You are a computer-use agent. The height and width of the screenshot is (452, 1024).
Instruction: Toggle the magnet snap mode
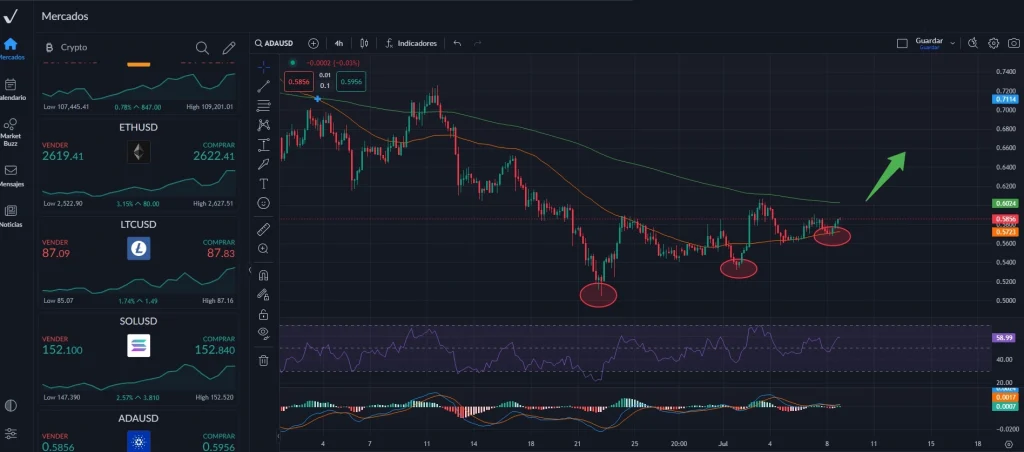pos(264,275)
